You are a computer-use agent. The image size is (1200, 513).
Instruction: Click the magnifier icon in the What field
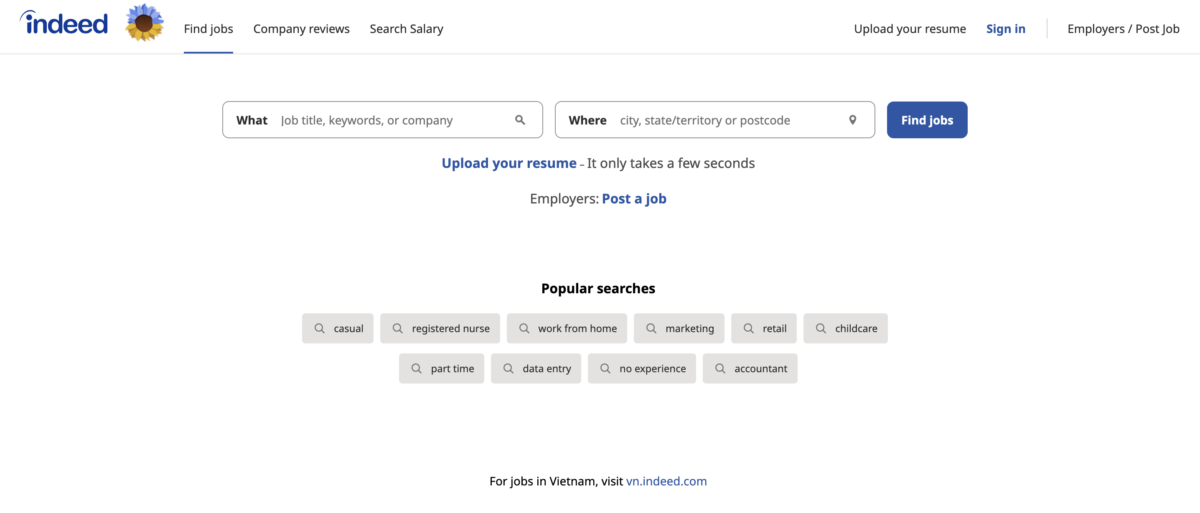(520, 120)
